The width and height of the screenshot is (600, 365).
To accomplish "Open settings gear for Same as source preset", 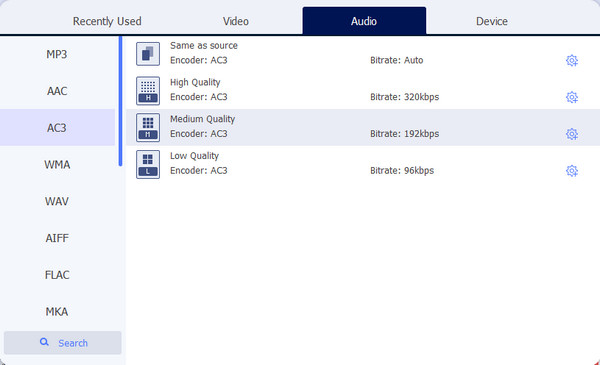I will [x=572, y=60].
